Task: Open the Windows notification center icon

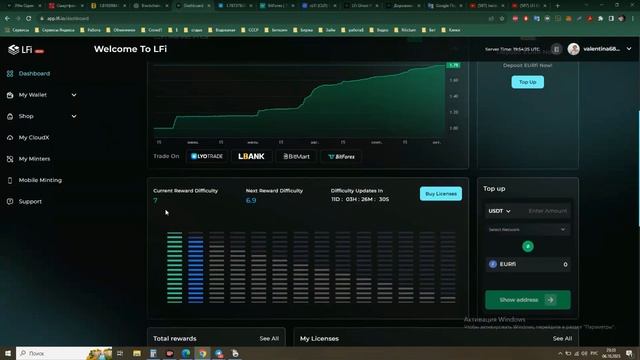Action: [x=629, y=353]
